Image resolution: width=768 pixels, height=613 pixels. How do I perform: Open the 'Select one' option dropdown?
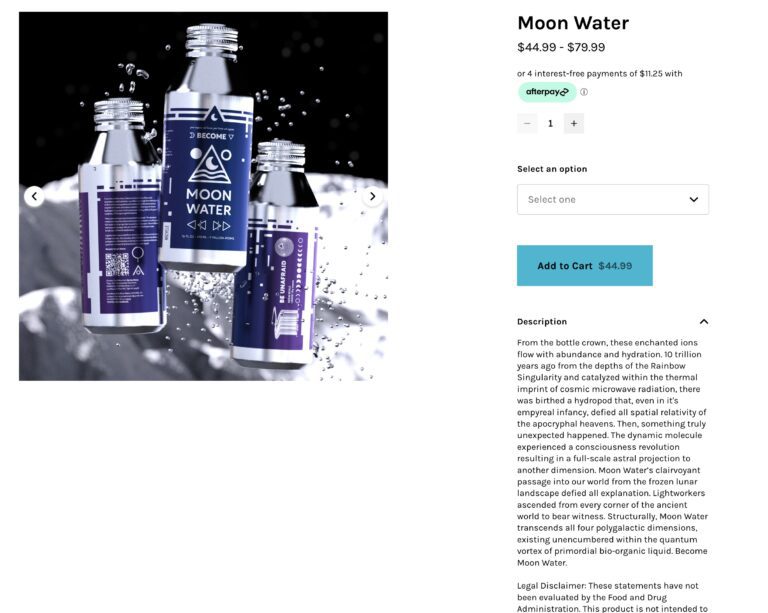(613, 199)
